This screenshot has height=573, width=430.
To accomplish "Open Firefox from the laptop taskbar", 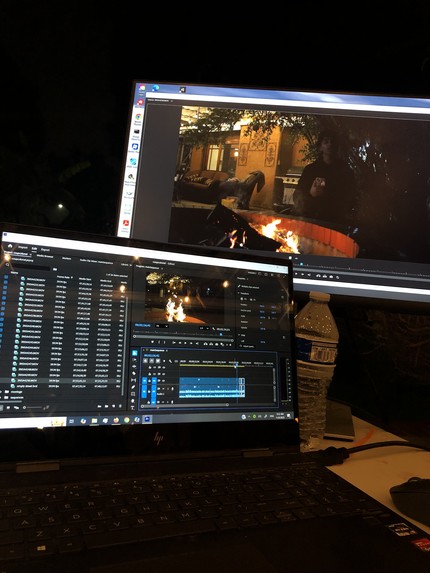I will [116, 420].
